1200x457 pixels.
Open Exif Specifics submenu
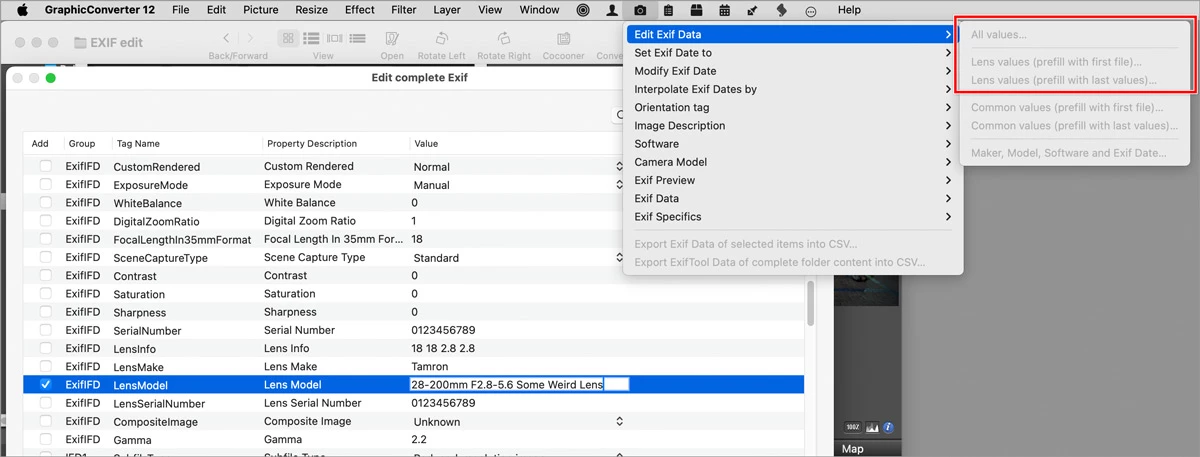pyautogui.click(x=792, y=216)
